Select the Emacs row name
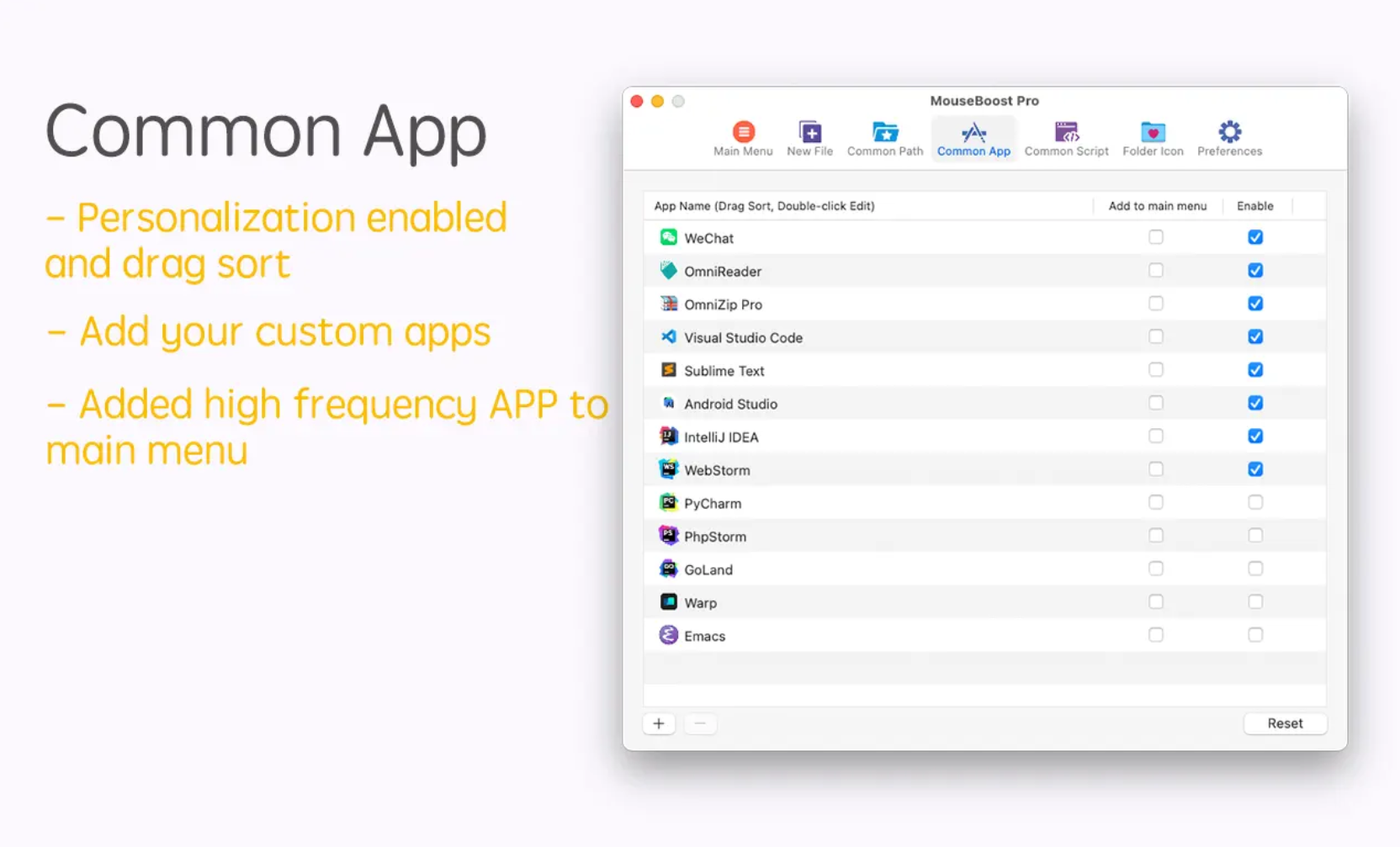This screenshot has height=847, width=1400. click(704, 636)
